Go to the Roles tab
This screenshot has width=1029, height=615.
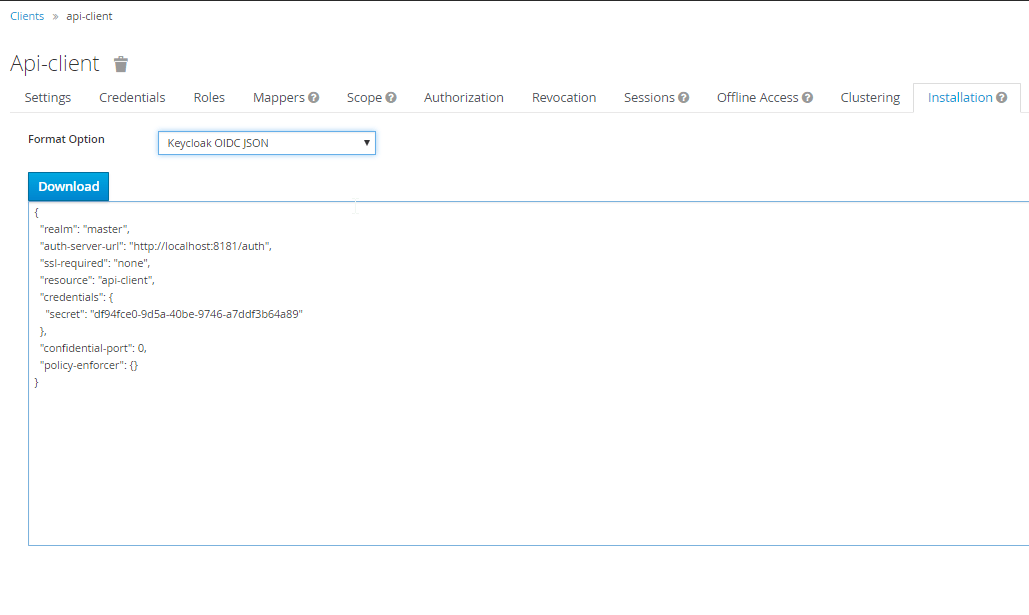pos(209,98)
